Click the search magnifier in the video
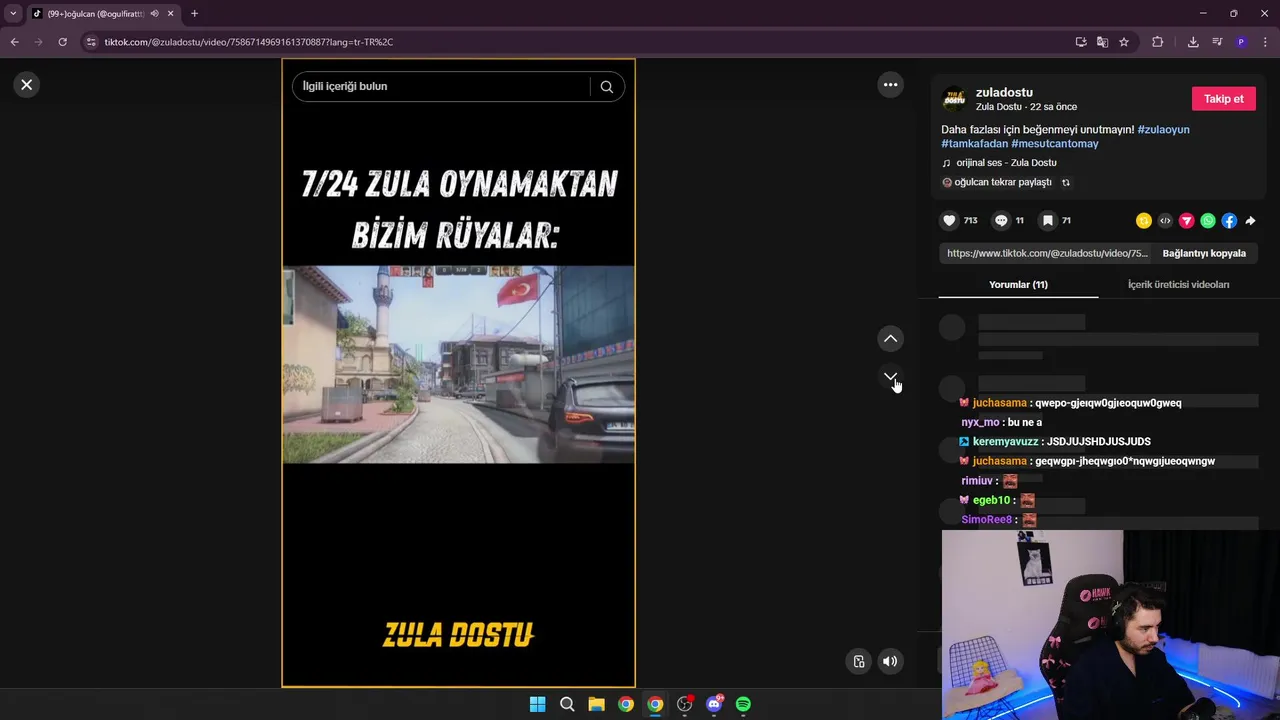Image resolution: width=1280 pixels, height=720 pixels. coord(606,87)
